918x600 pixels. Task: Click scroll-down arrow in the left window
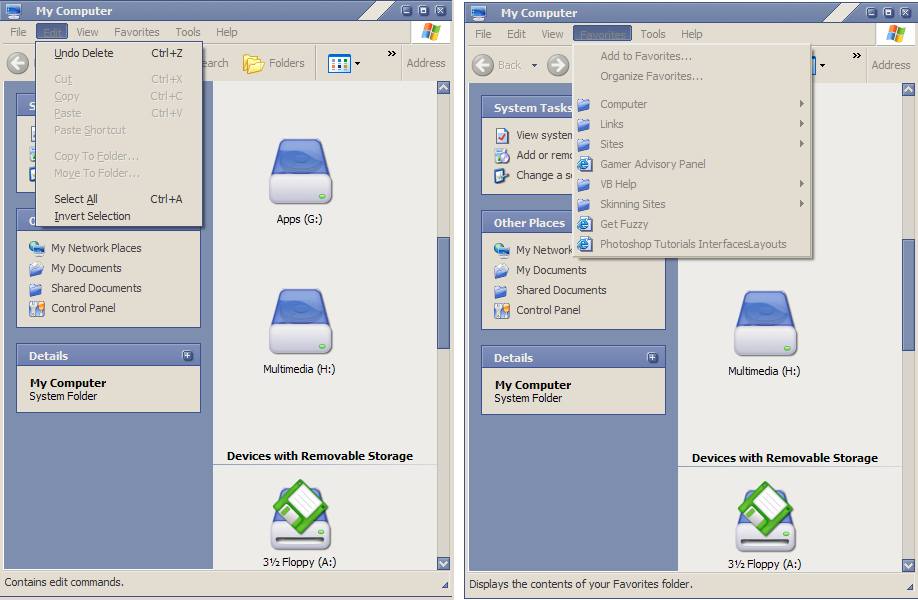click(444, 563)
